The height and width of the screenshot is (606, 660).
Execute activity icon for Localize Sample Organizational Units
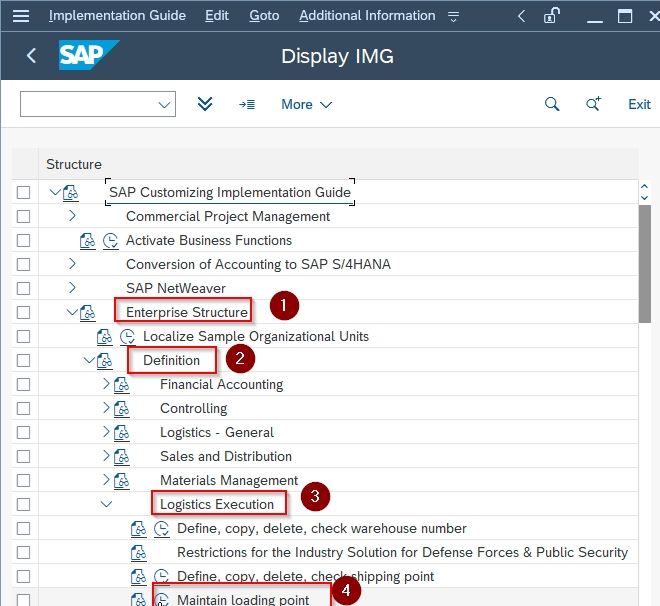(x=128, y=337)
